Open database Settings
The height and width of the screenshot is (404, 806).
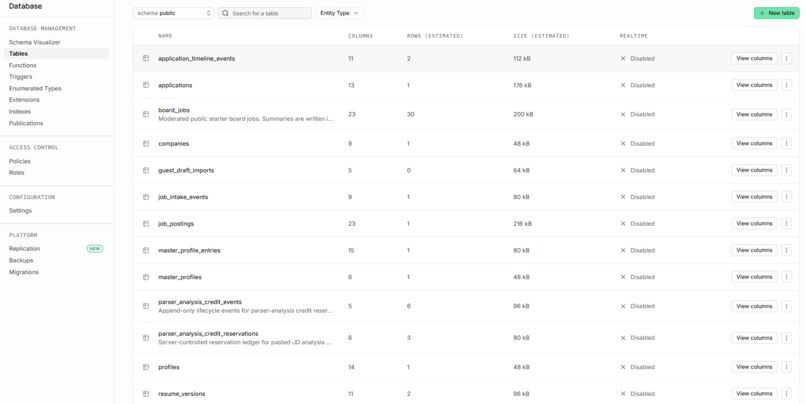coord(20,211)
